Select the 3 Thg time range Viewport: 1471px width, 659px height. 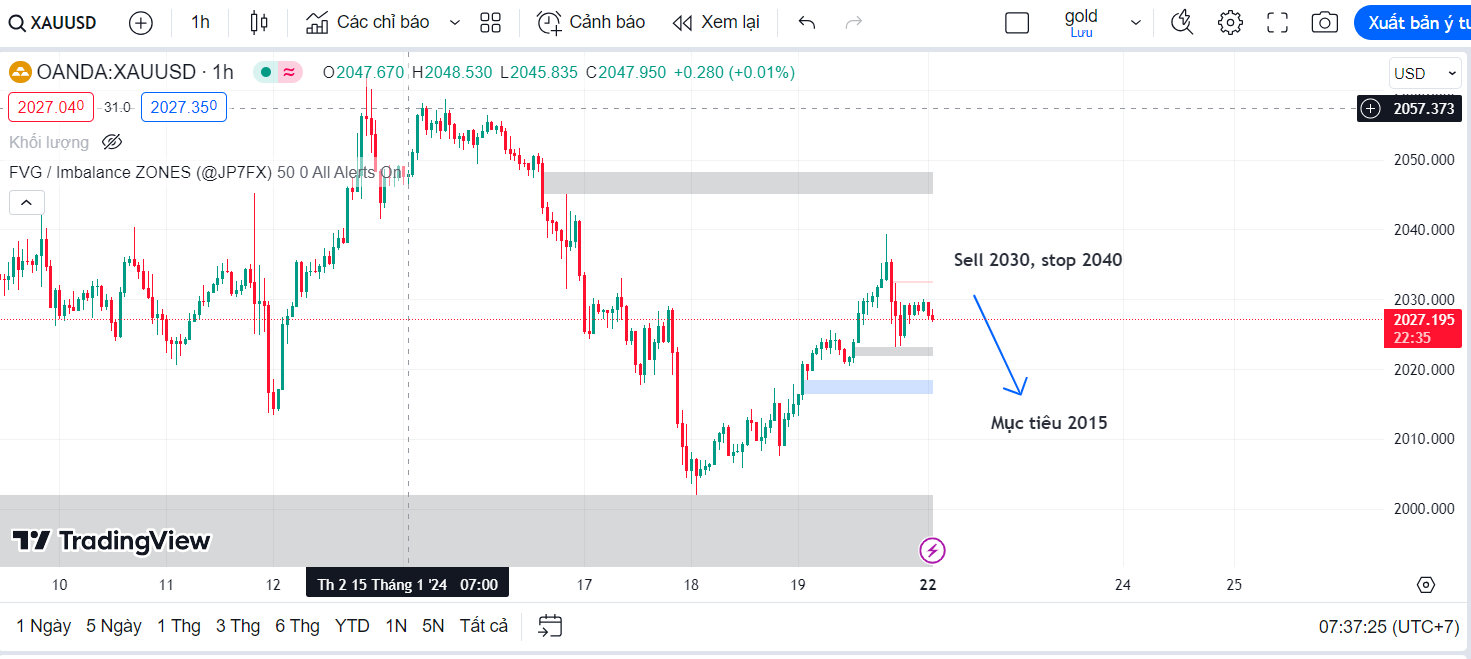pos(238,626)
